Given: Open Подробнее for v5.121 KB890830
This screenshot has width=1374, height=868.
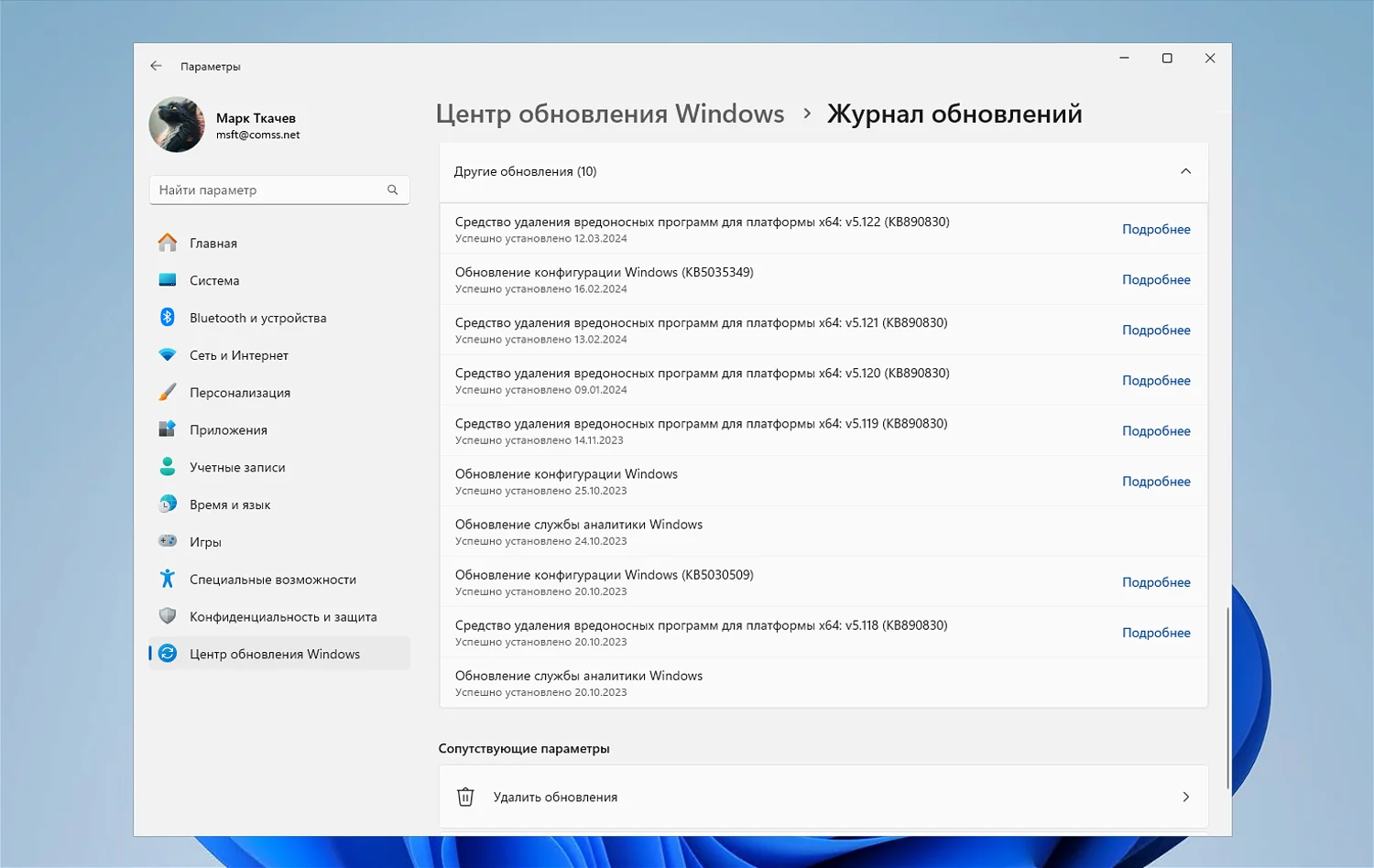Looking at the screenshot, I should (1156, 330).
